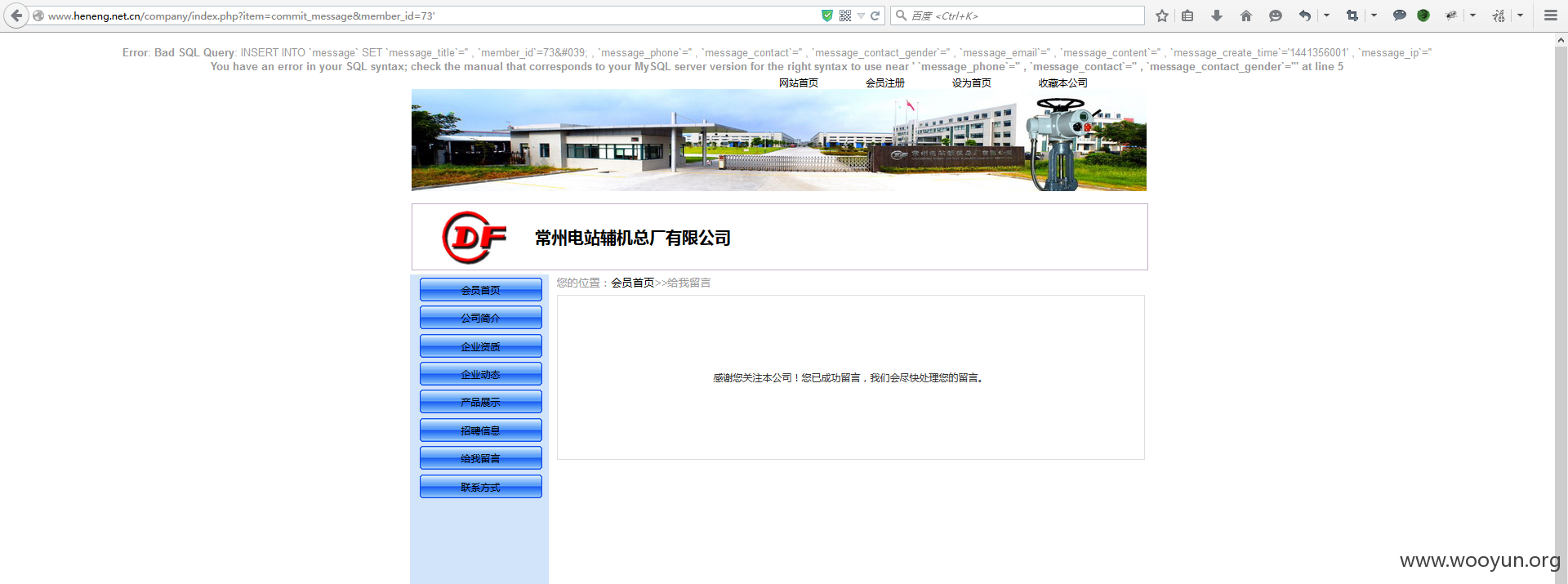Click the green shield security icon
This screenshot has height=584, width=1568.
(x=827, y=16)
